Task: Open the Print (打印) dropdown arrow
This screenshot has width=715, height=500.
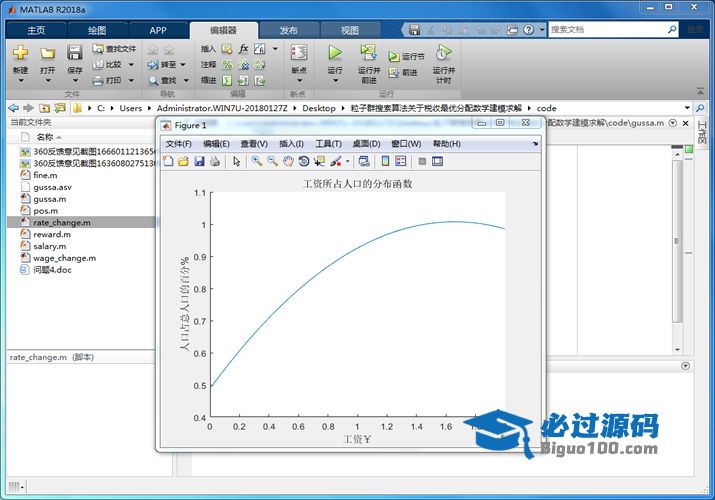Action: tap(131, 81)
